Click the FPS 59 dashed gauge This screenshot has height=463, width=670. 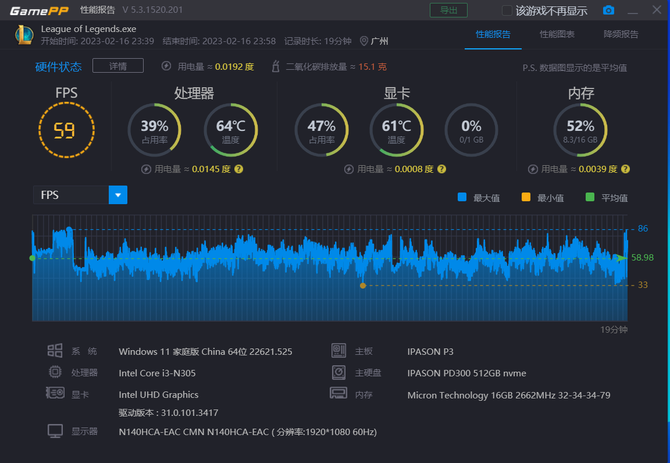pos(66,130)
